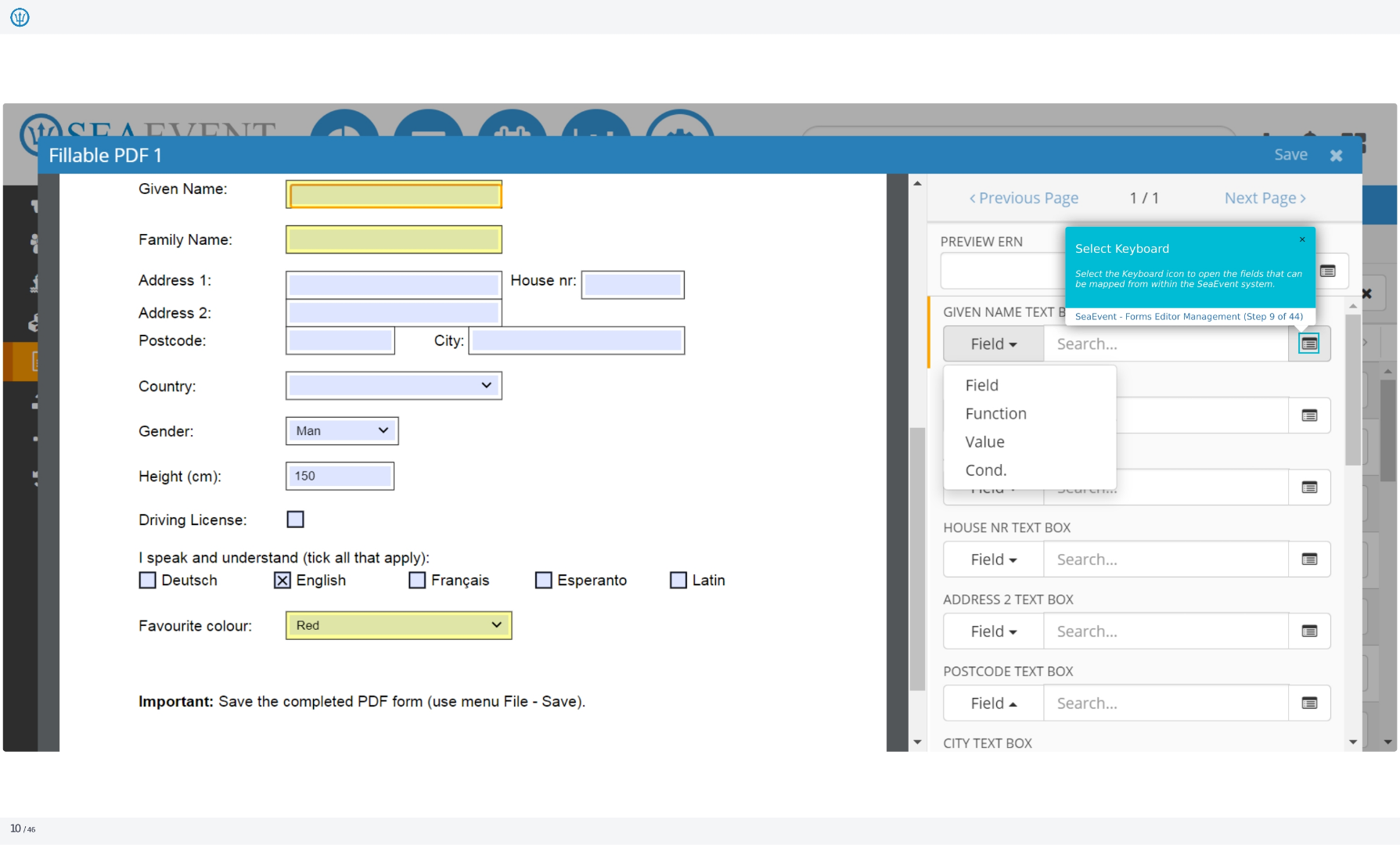
Task: Click the Given Name mapping search box
Action: pyautogui.click(x=1166, y=343)
